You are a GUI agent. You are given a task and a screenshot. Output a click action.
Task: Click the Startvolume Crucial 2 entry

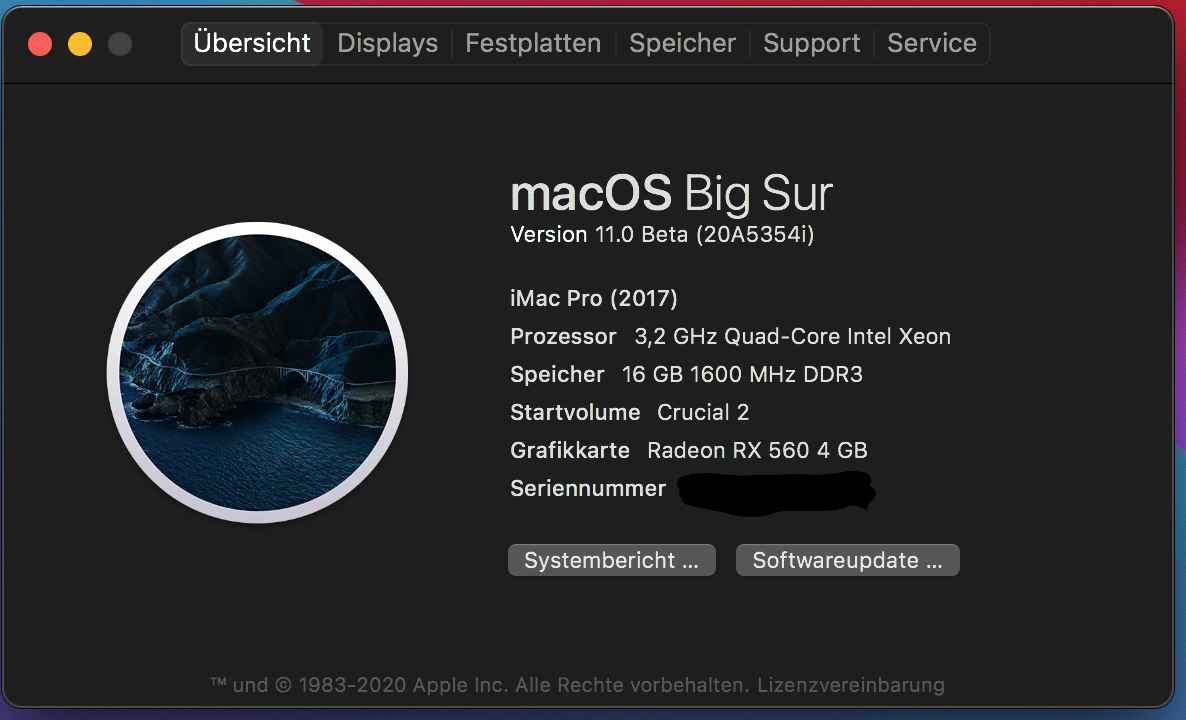click(629, 412)
